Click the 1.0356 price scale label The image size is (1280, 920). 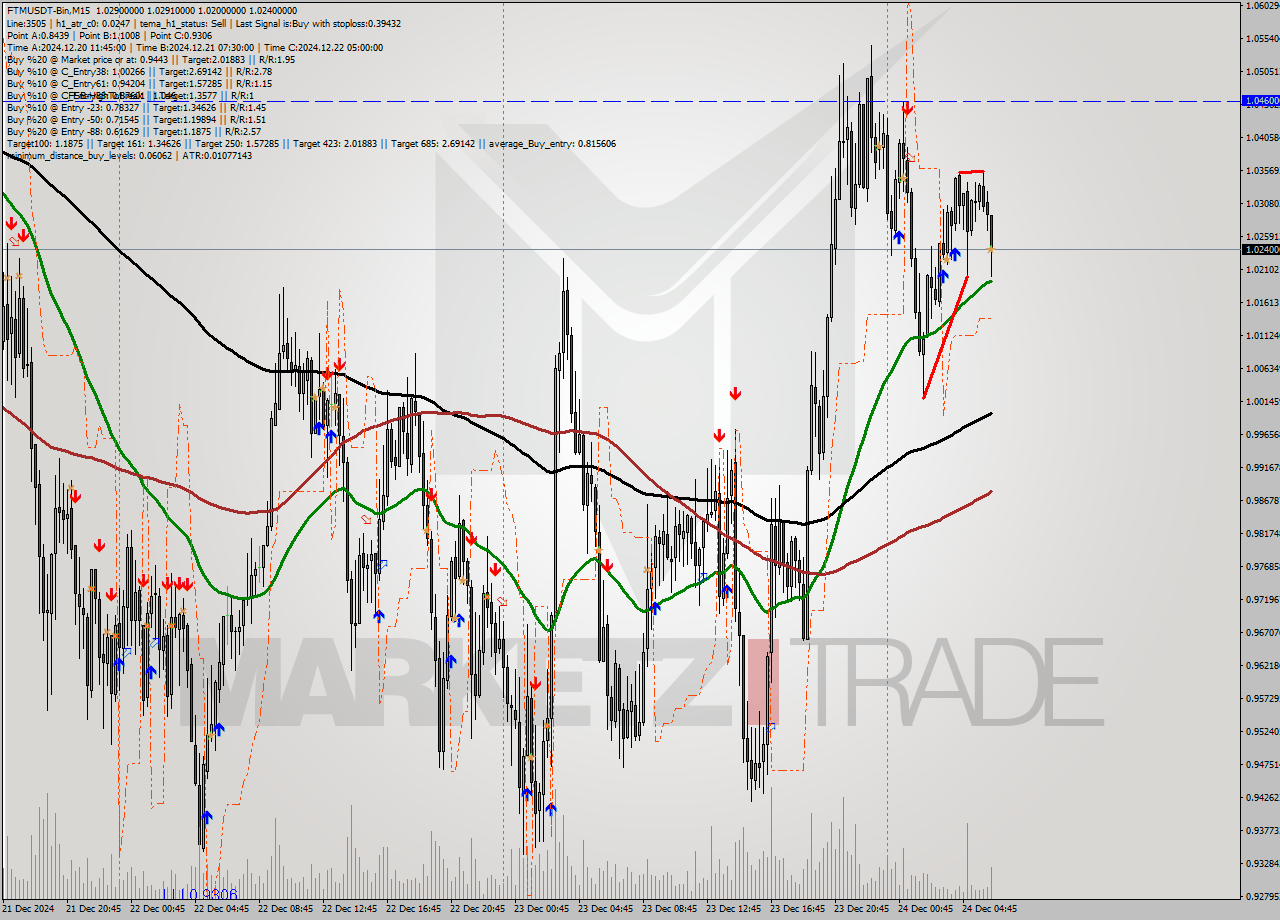tap(1262, 170)
